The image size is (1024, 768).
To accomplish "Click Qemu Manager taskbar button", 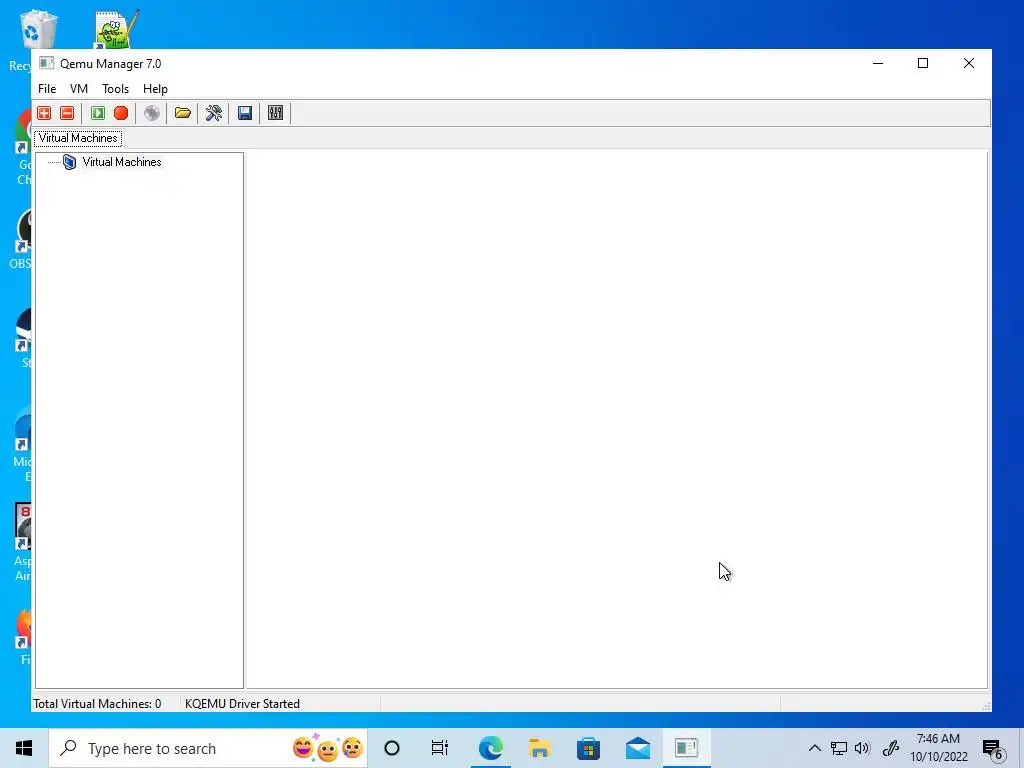I will point(686,748).
